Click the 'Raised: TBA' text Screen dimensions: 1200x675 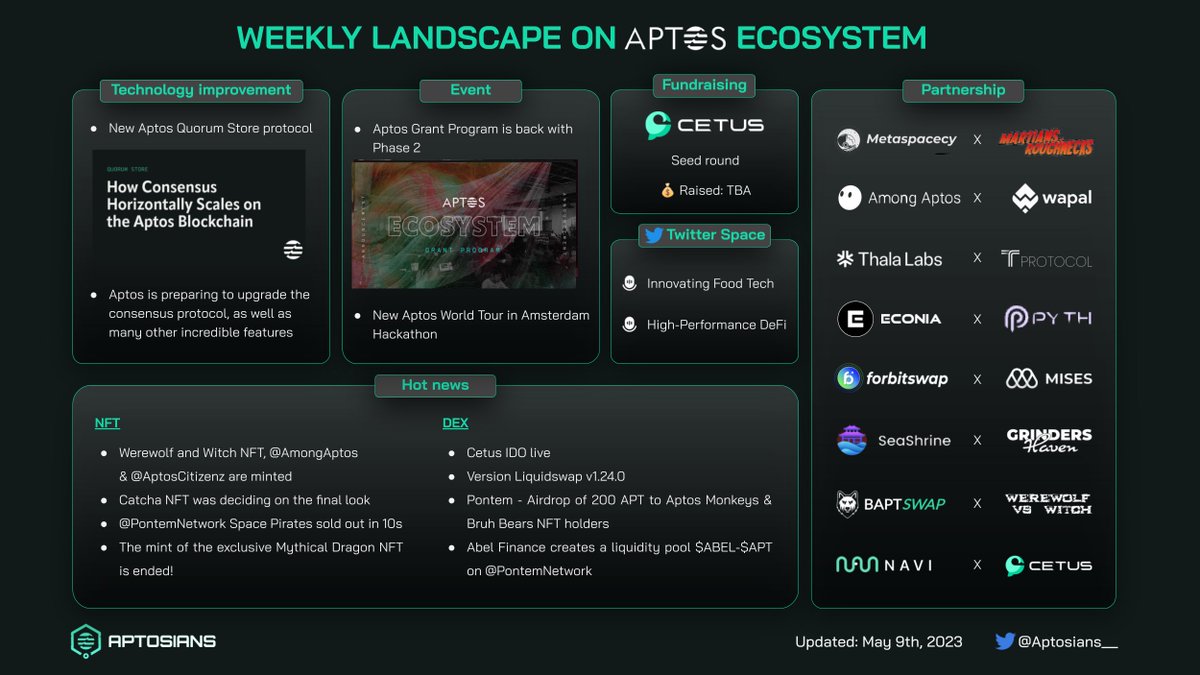pyautogui.click(x=714, y=190)
